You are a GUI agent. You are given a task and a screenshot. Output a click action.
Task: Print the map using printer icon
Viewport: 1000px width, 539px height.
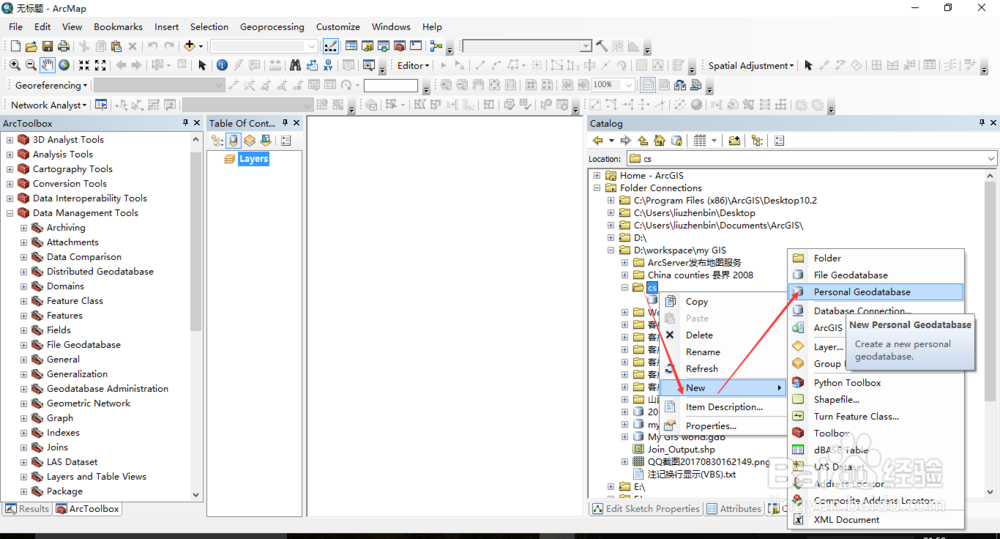tap(64, 46)
